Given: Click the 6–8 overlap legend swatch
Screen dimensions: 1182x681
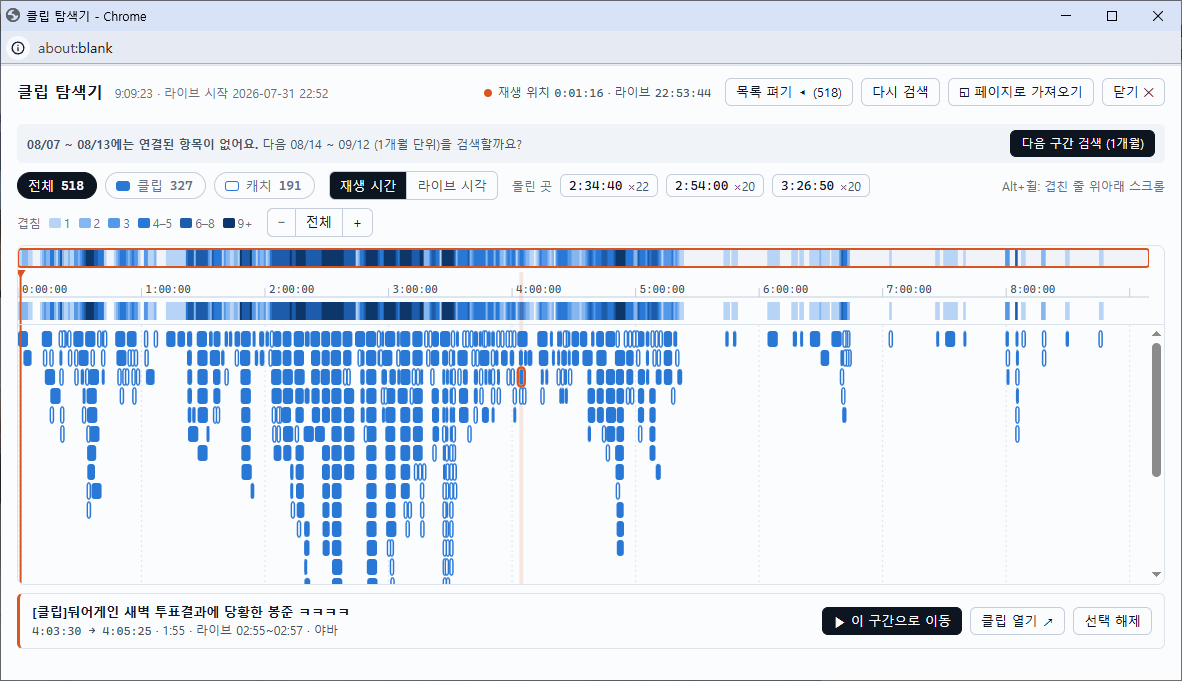Looking at the screenshot, I should point(186,223).
